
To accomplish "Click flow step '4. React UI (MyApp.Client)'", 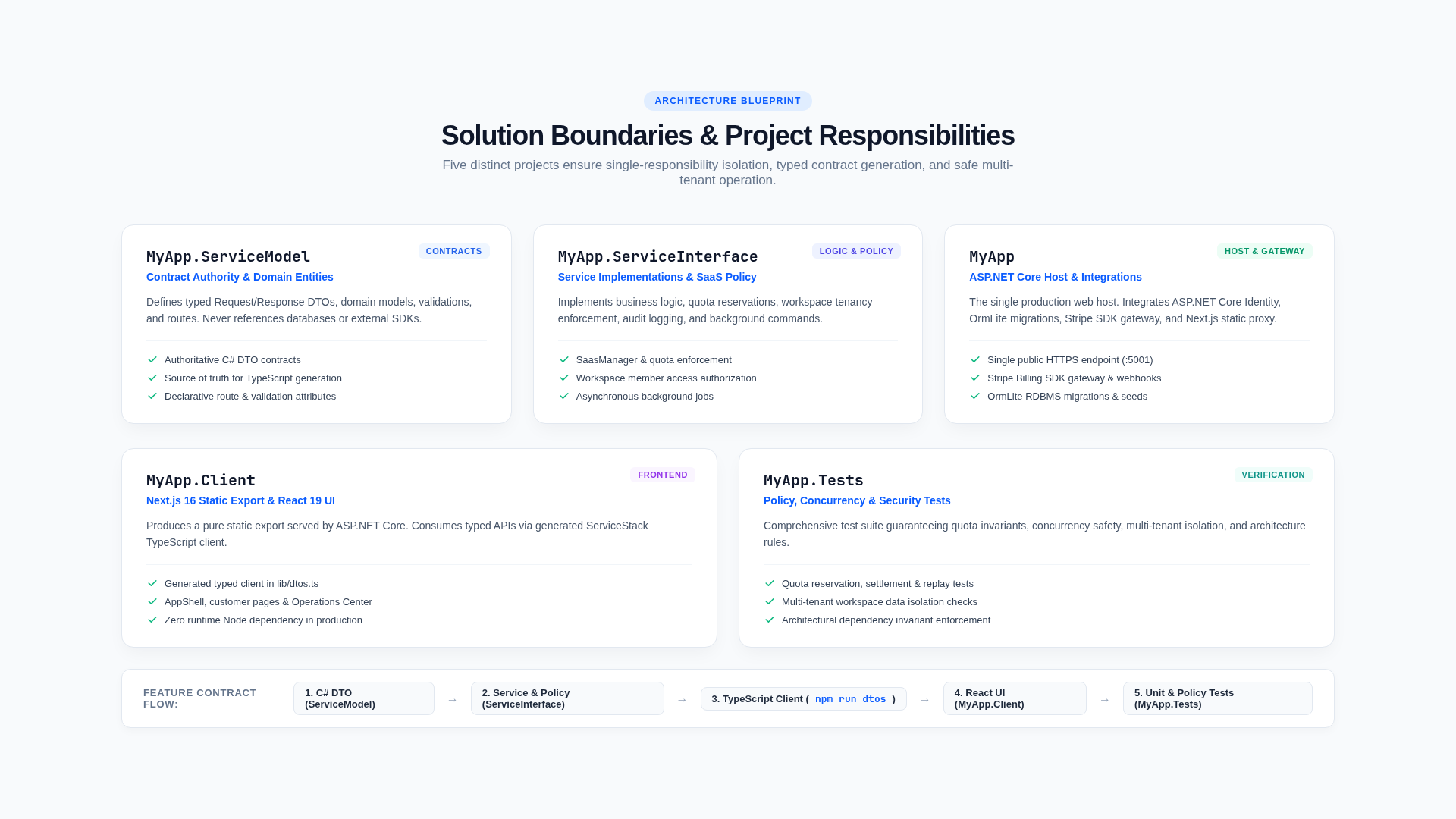I will pyautogui.click(x=1015, y=698).
